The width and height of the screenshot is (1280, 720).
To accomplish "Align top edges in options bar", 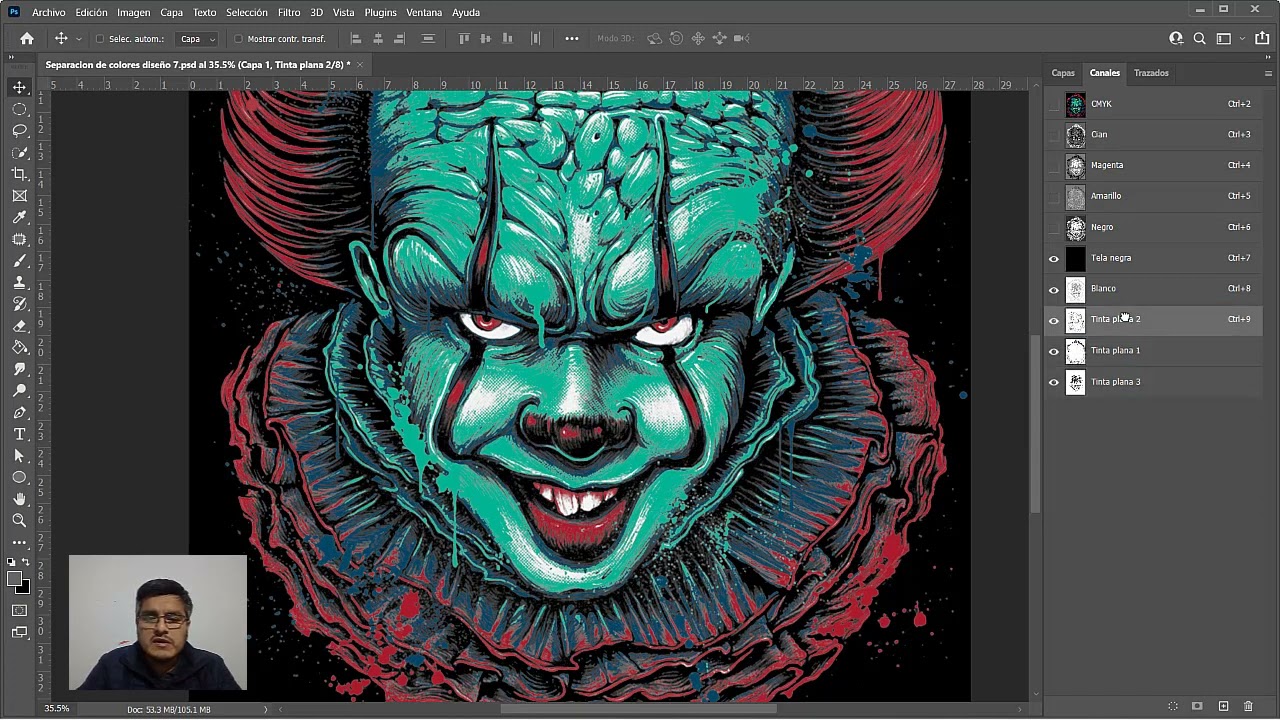I will click(464, 39).
